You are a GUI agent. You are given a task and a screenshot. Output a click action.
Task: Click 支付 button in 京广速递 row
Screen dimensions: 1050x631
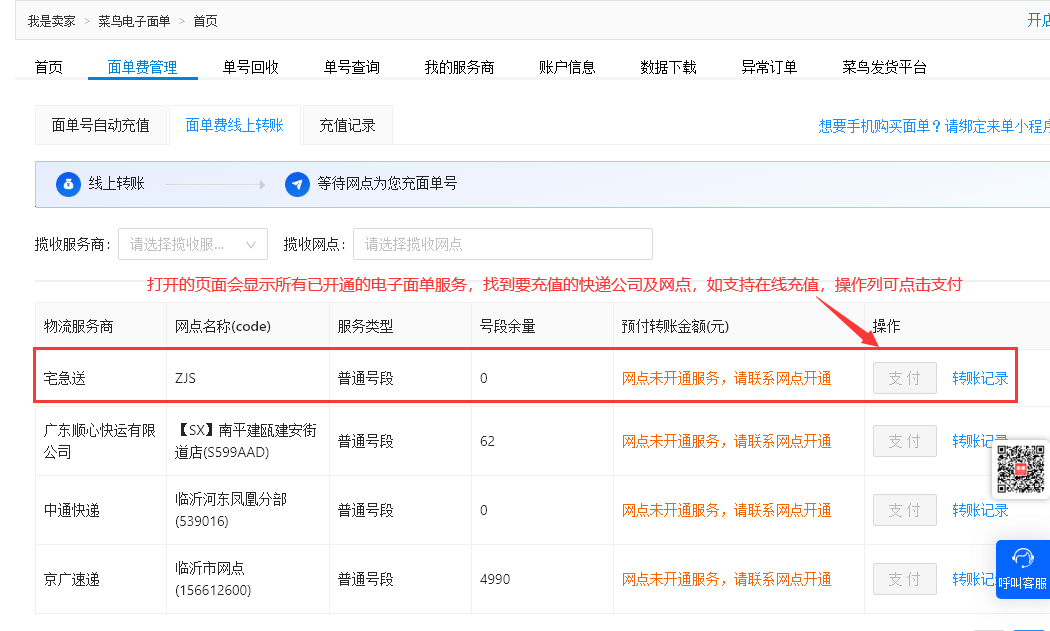(x=905, y=579)
